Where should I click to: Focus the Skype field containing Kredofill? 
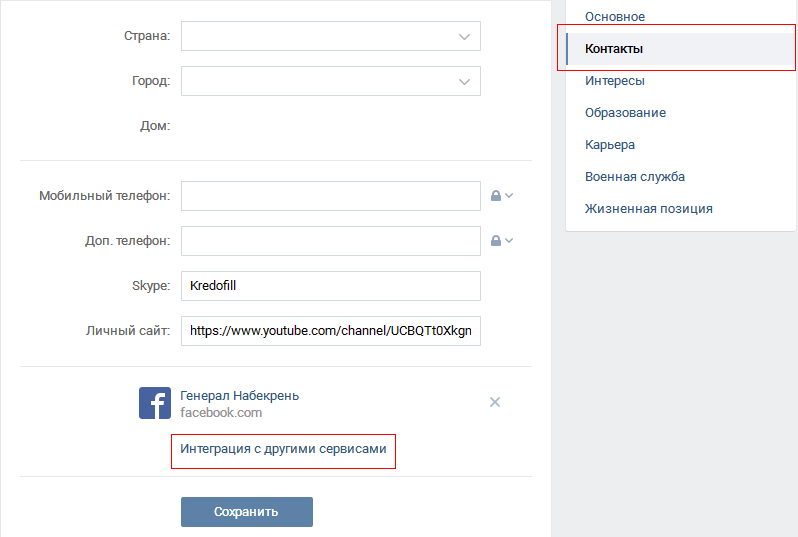coord(331,286)
